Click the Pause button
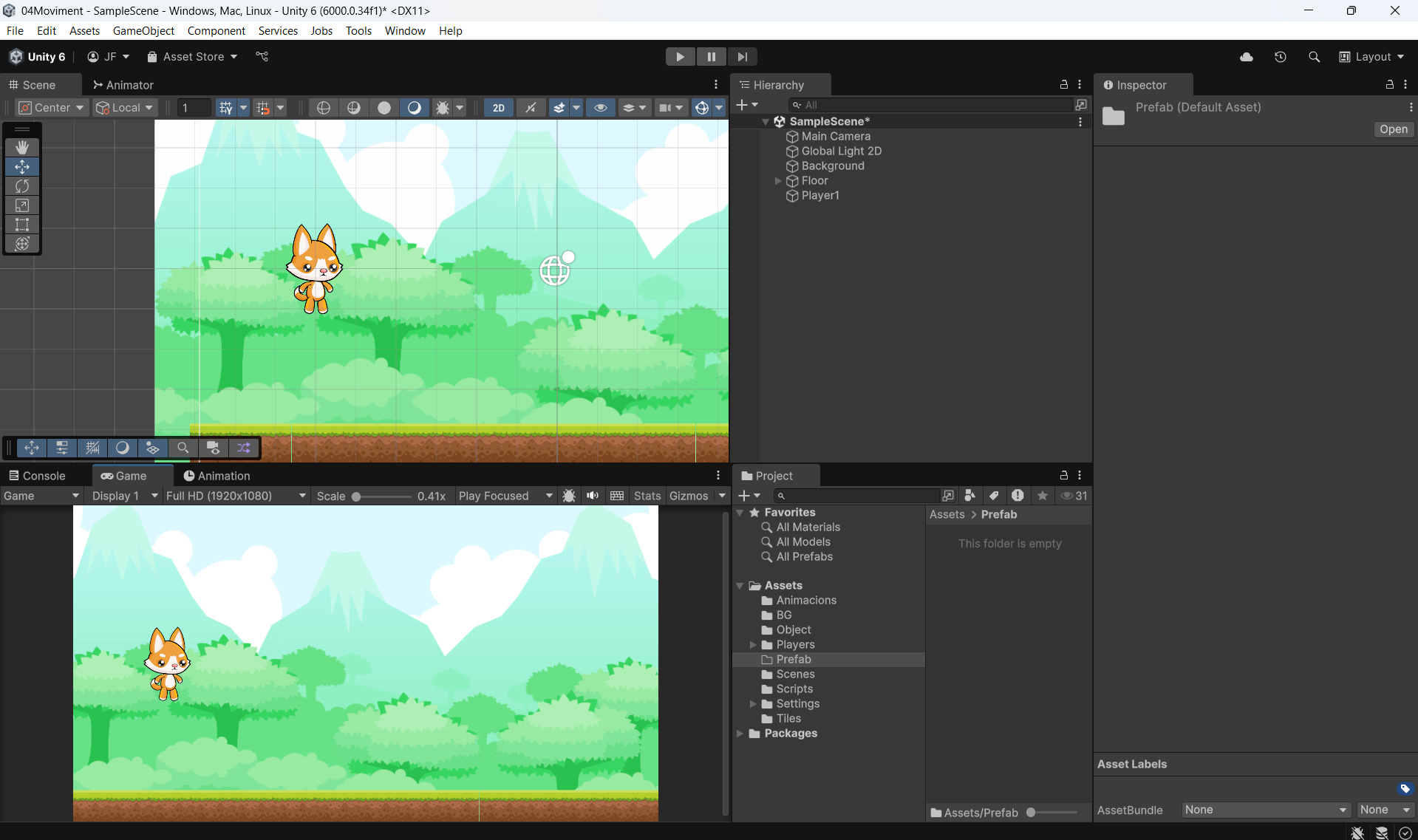1418x840 pixels. click(711, 57)
